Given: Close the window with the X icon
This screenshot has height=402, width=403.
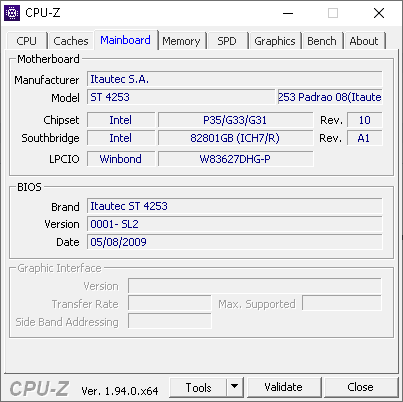Looking at the screenshot, I should click(379, 13).
